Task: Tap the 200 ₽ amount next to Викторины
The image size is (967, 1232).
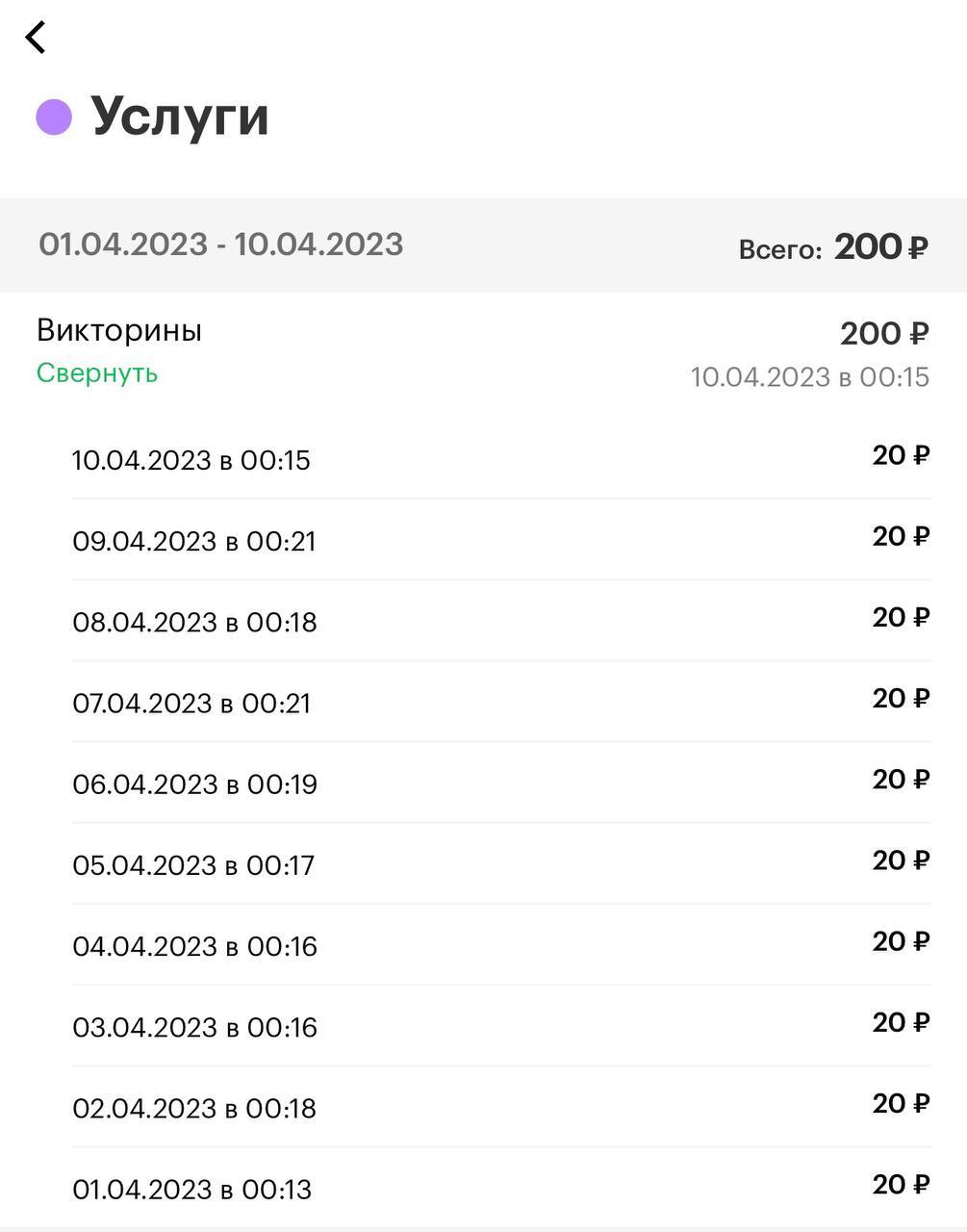Action: (x=883, y=334)
